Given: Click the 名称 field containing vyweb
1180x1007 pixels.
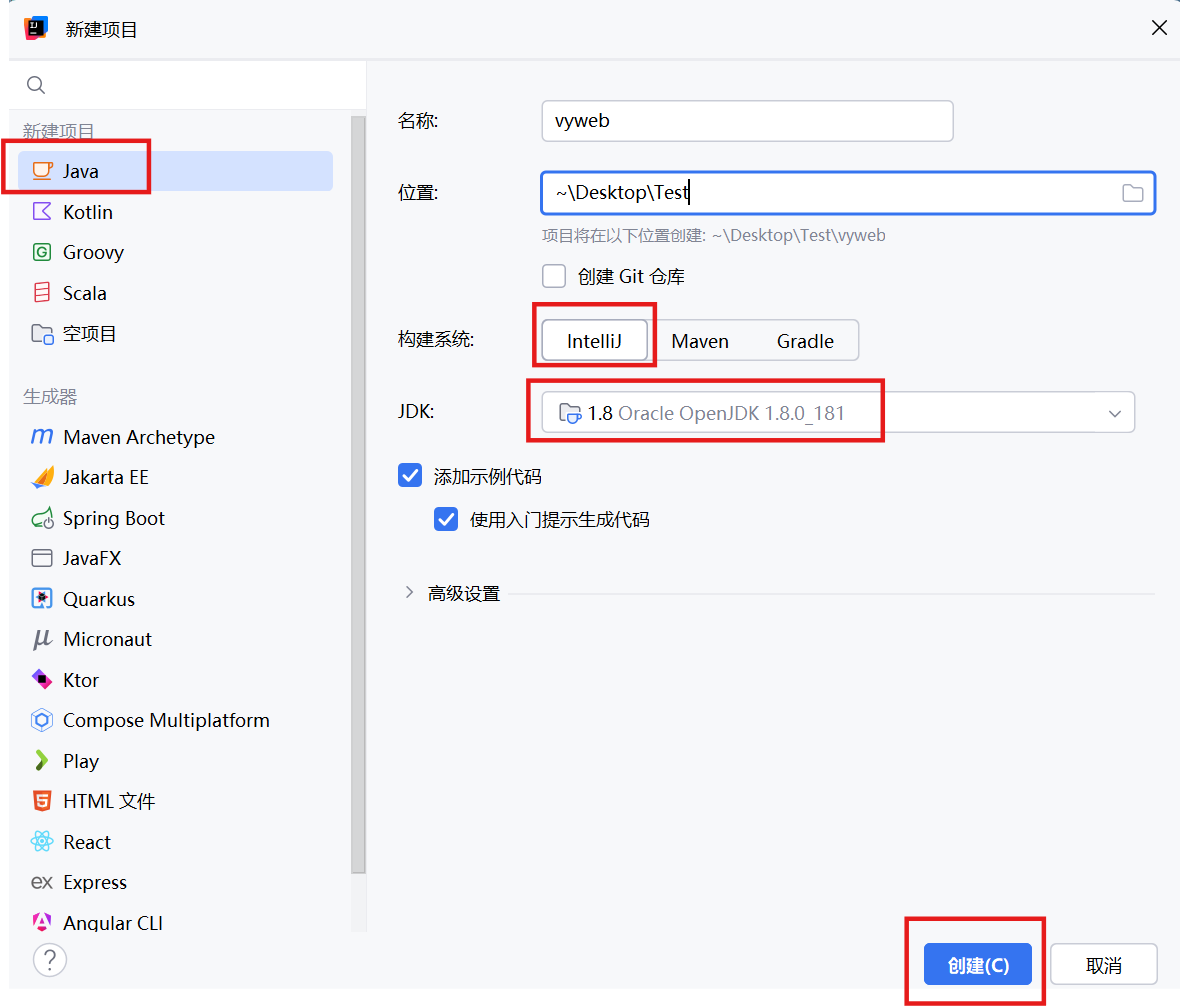Looking at the screenshot, I should (747, 121).
